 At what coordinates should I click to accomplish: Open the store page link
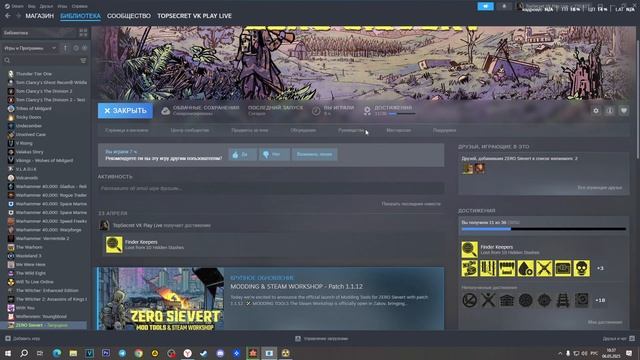(x=127, y=131)
